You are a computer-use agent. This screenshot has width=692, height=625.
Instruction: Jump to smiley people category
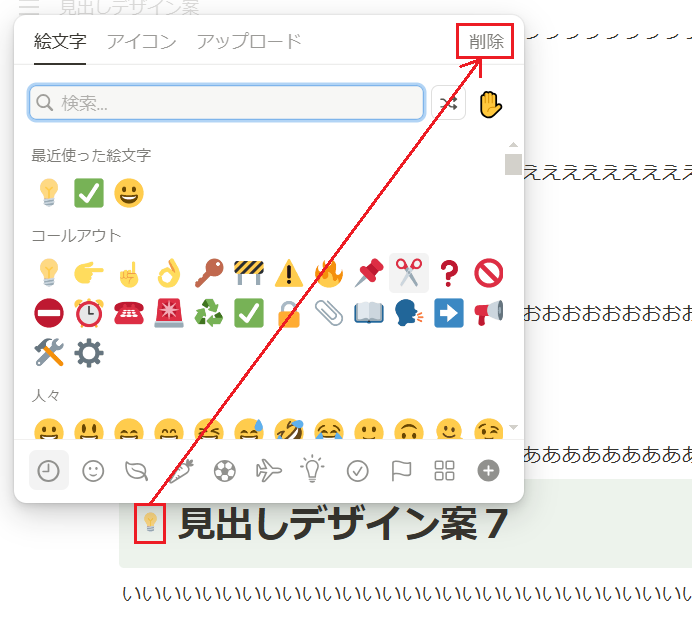pos(93,471)
